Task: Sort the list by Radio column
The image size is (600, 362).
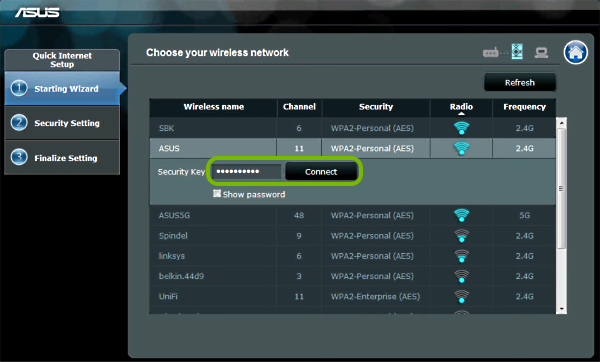Action: 461,107
